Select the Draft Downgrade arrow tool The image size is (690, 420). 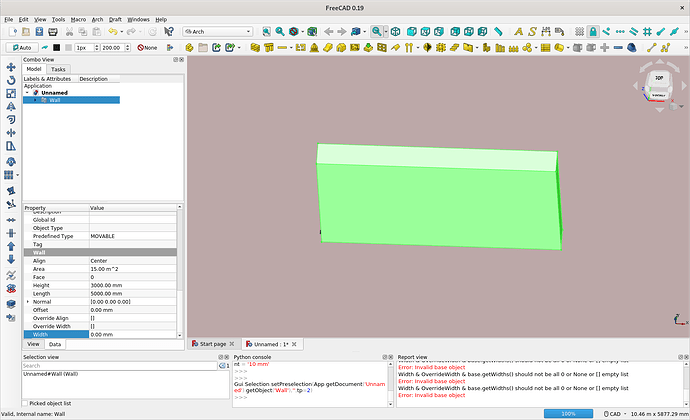coord(11,260)
